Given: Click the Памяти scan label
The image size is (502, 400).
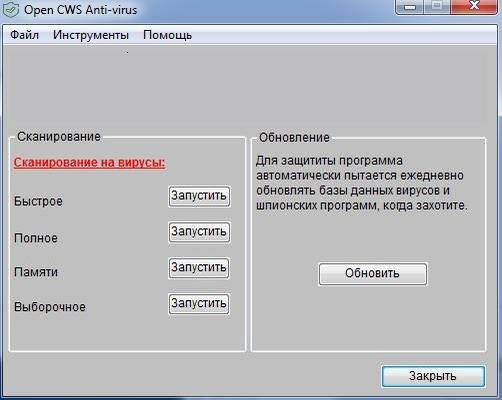Looking at the screenshot, I should (36, 272).
